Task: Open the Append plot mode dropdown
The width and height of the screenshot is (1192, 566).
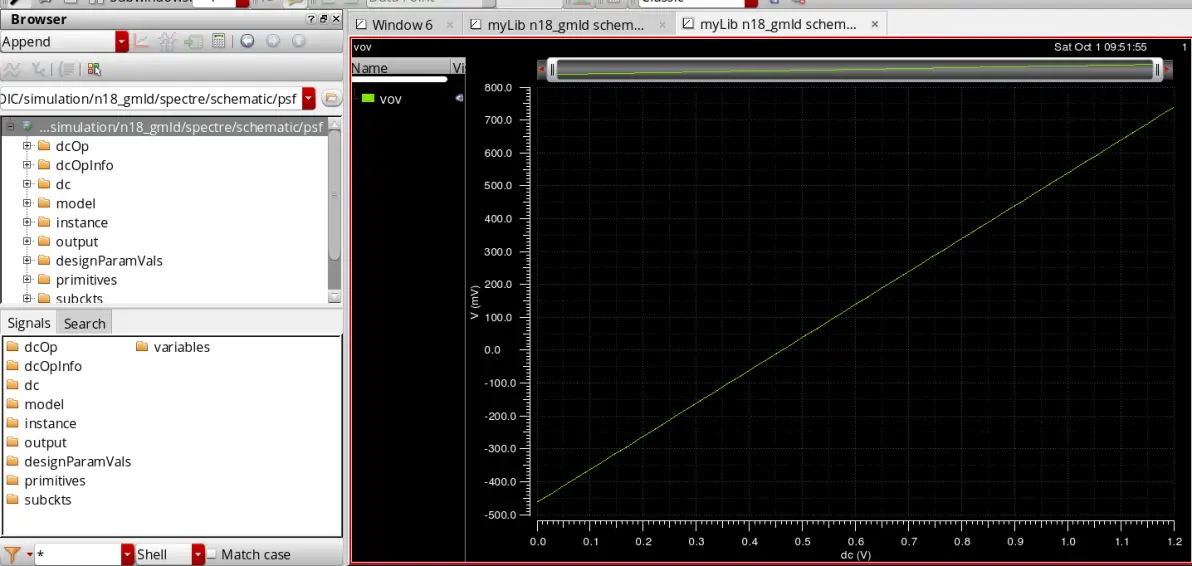Action: pyautogui.click(x=122, y=42)
